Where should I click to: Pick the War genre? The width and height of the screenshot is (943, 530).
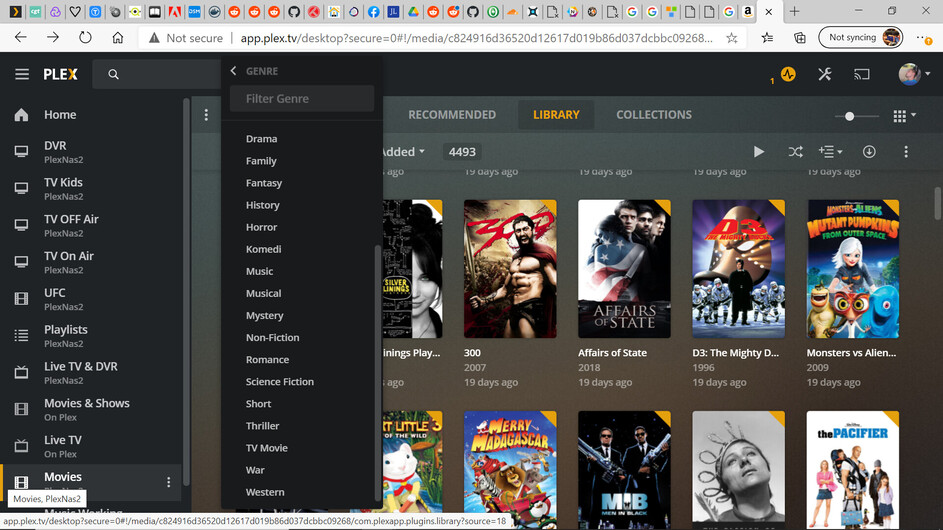[255, 470]
